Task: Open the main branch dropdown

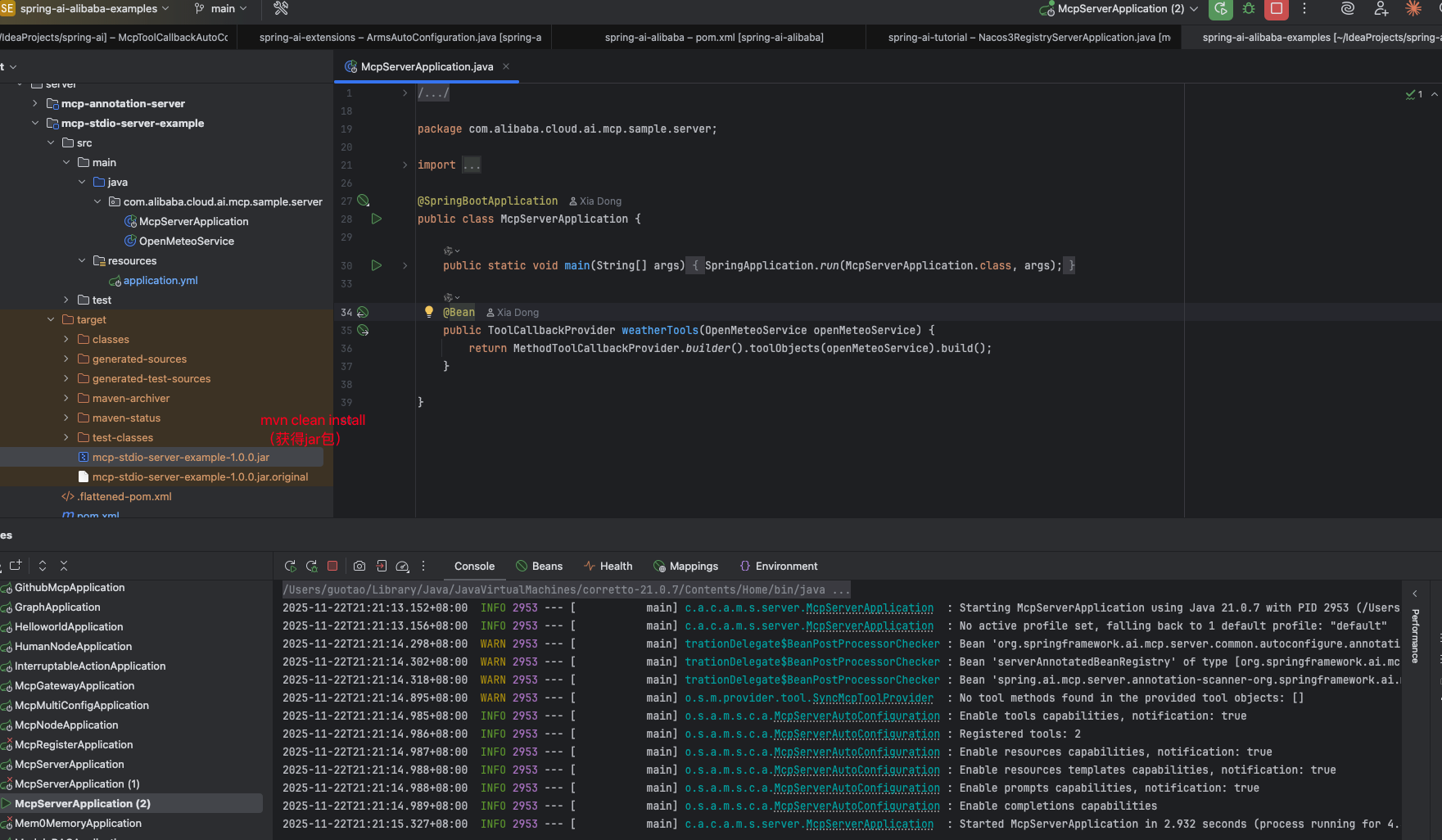Action: [x=221, y=9]
